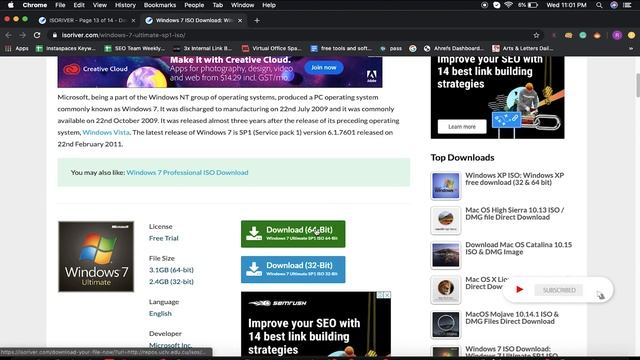Open the Chrome profile avatar
The height and width of the screenshot is (360, 640).
tap(617, 35)
